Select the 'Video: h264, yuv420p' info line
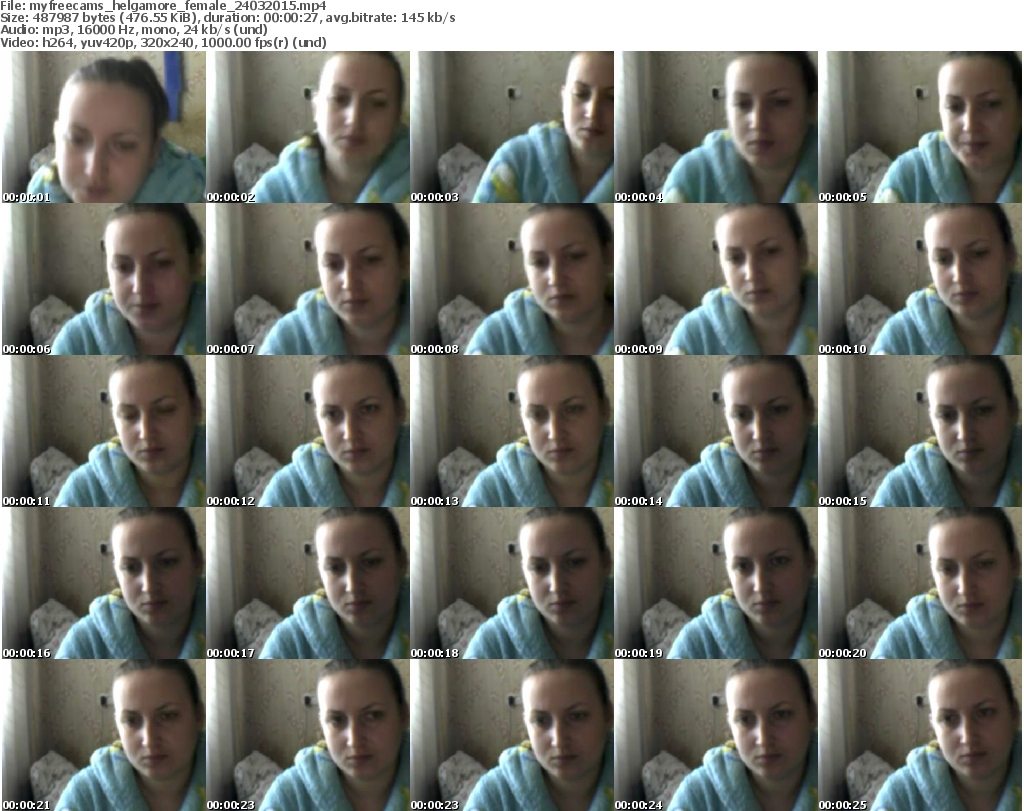The width and height of the screenshot is (1024, 811). pos(163,42)
